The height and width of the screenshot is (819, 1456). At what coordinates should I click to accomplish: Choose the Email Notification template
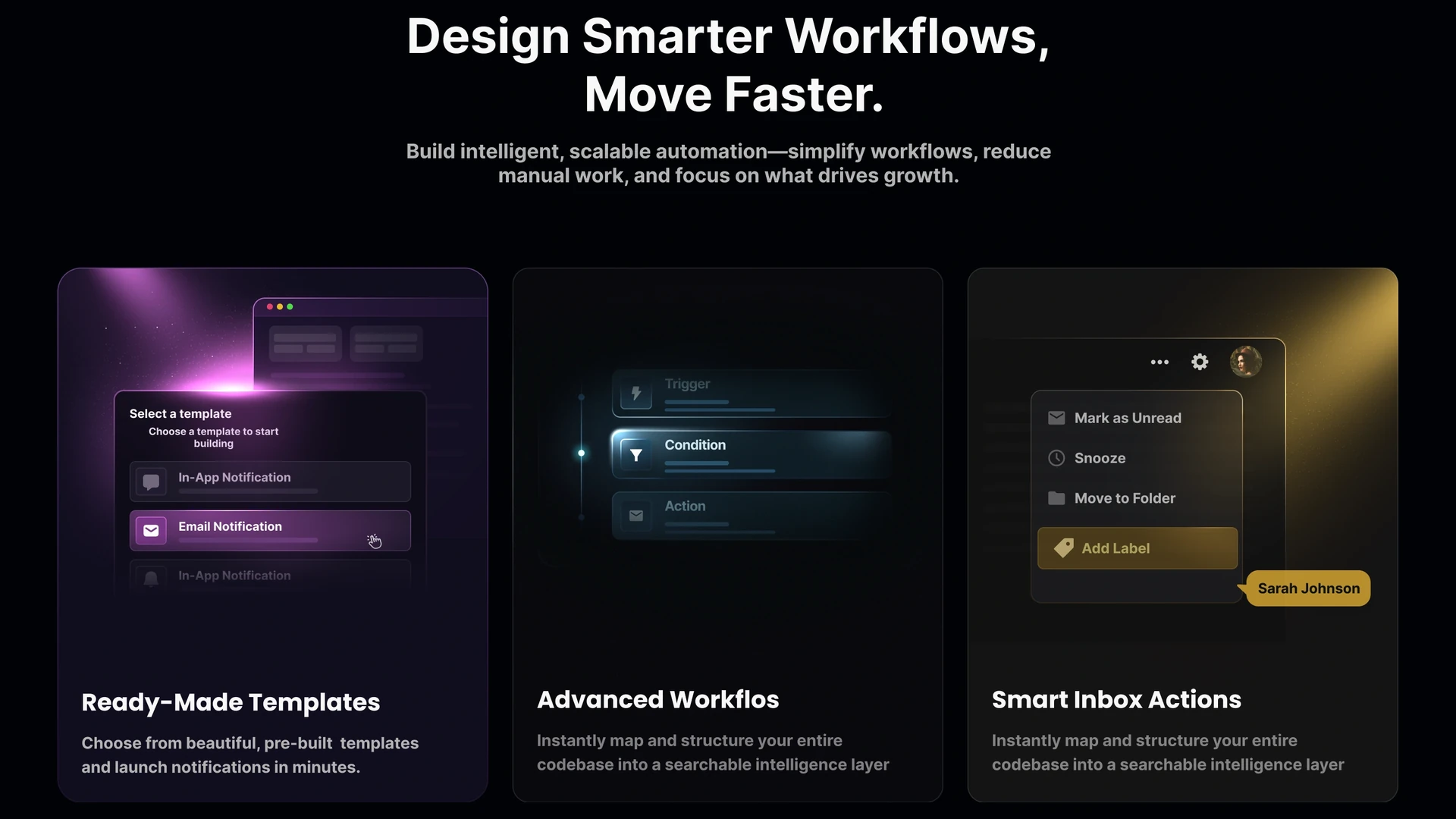(270, 530)
